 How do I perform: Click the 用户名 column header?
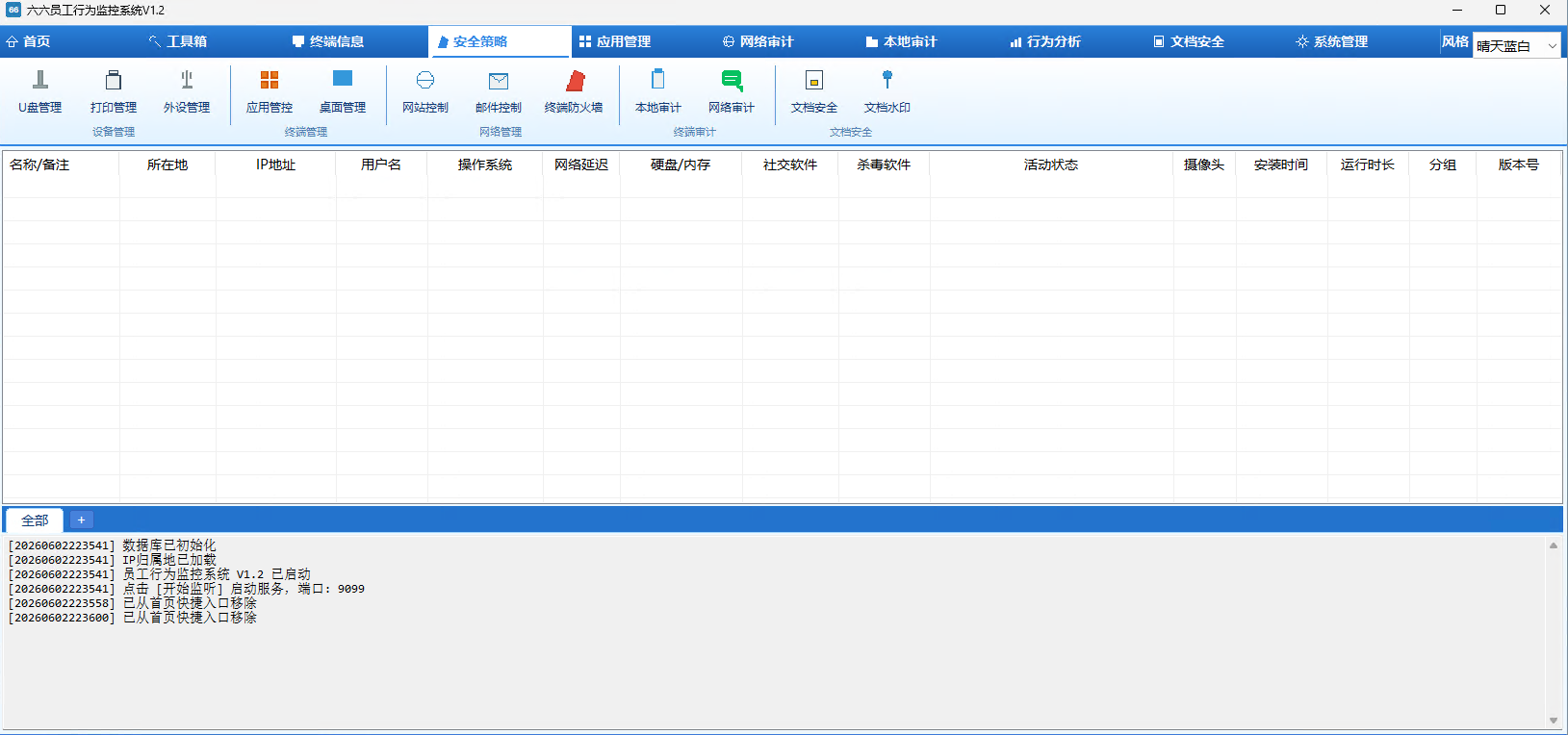point(381,165)
